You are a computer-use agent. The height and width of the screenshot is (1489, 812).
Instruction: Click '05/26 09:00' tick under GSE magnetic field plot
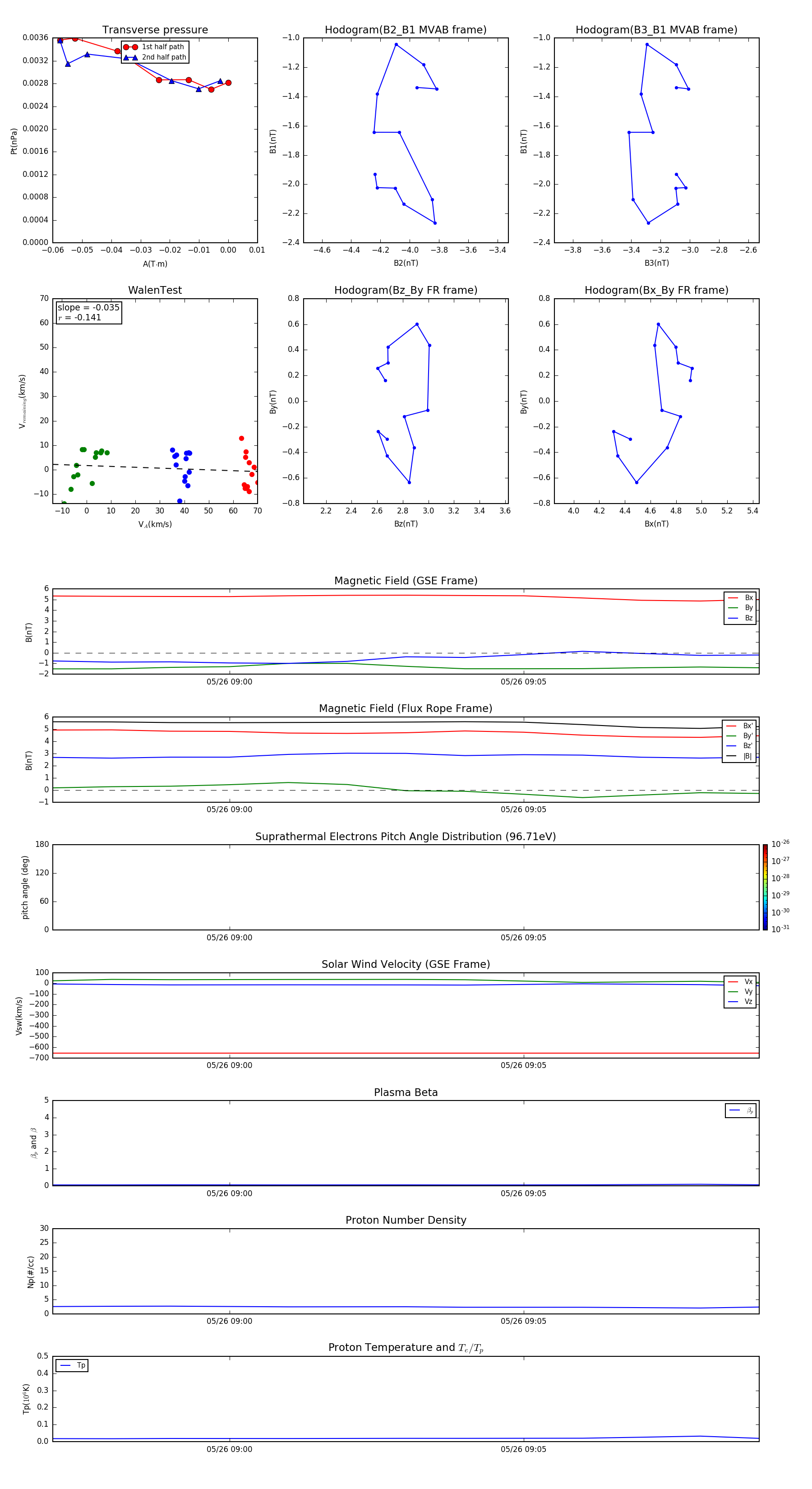click(230, 682)
